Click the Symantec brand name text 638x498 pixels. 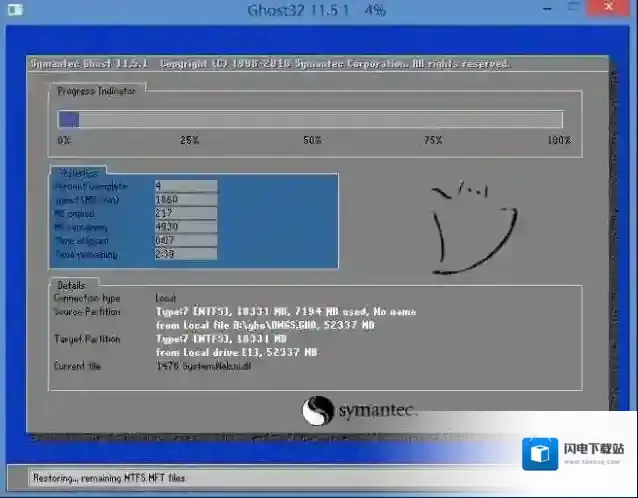coord(378,411)
